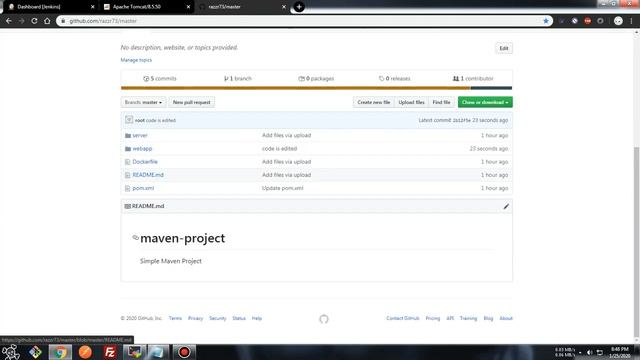Click the taskbar volume speaker icon
The width and height of the screenshot is (640, 360).
[589, 352]
